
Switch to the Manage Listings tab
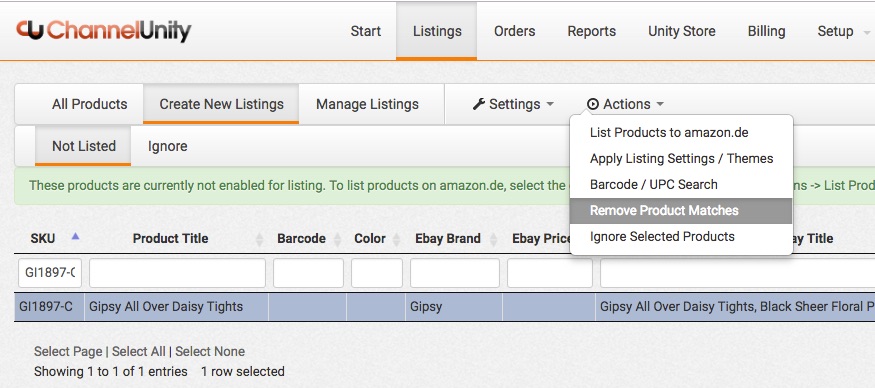pos(367,104)
